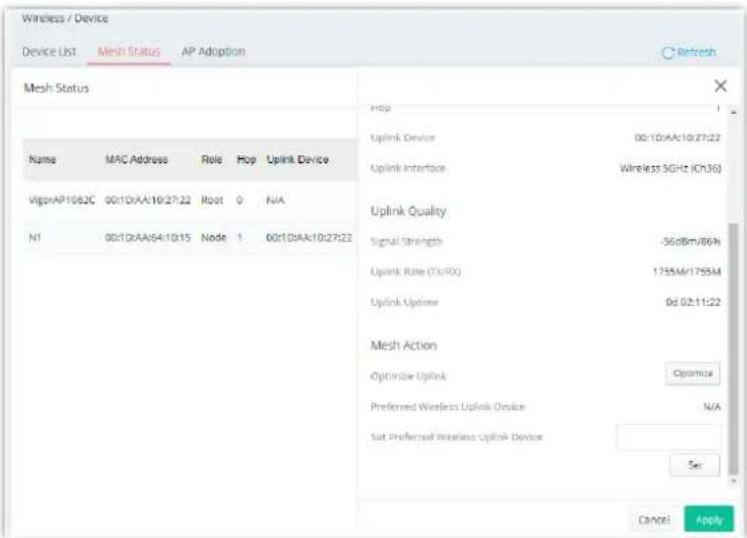747x538 pixels.
Task: Click the signal strength -56dBm value
Action: coord(691,242)
